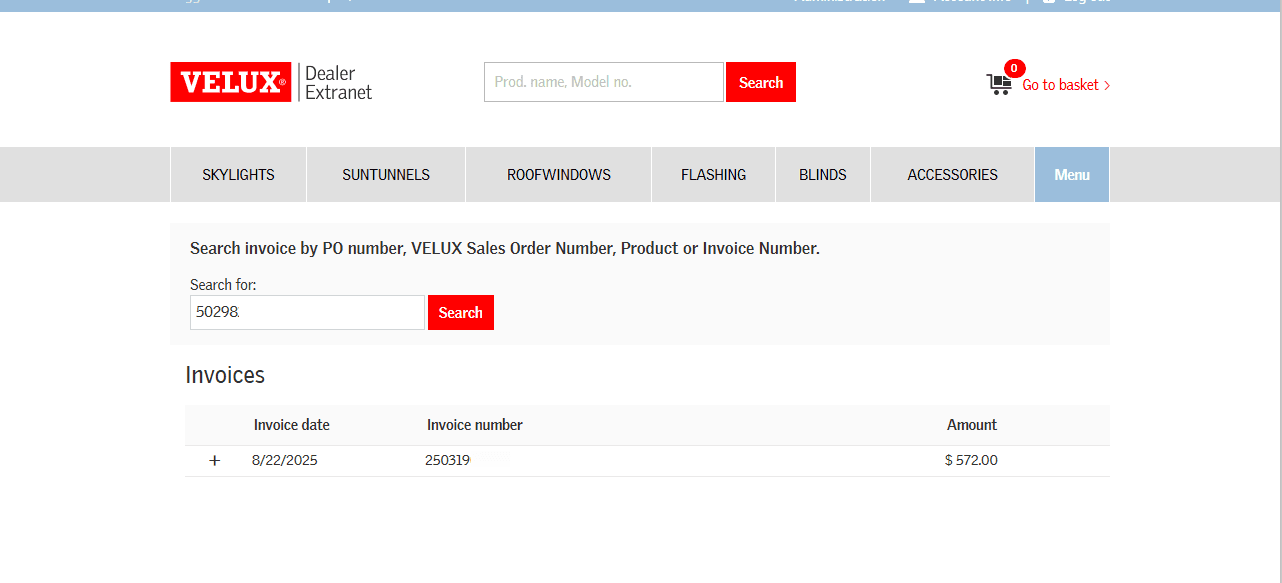1282x583 pixels.
Task: Click the Go to basket link
Action: tap(1066, 85)
